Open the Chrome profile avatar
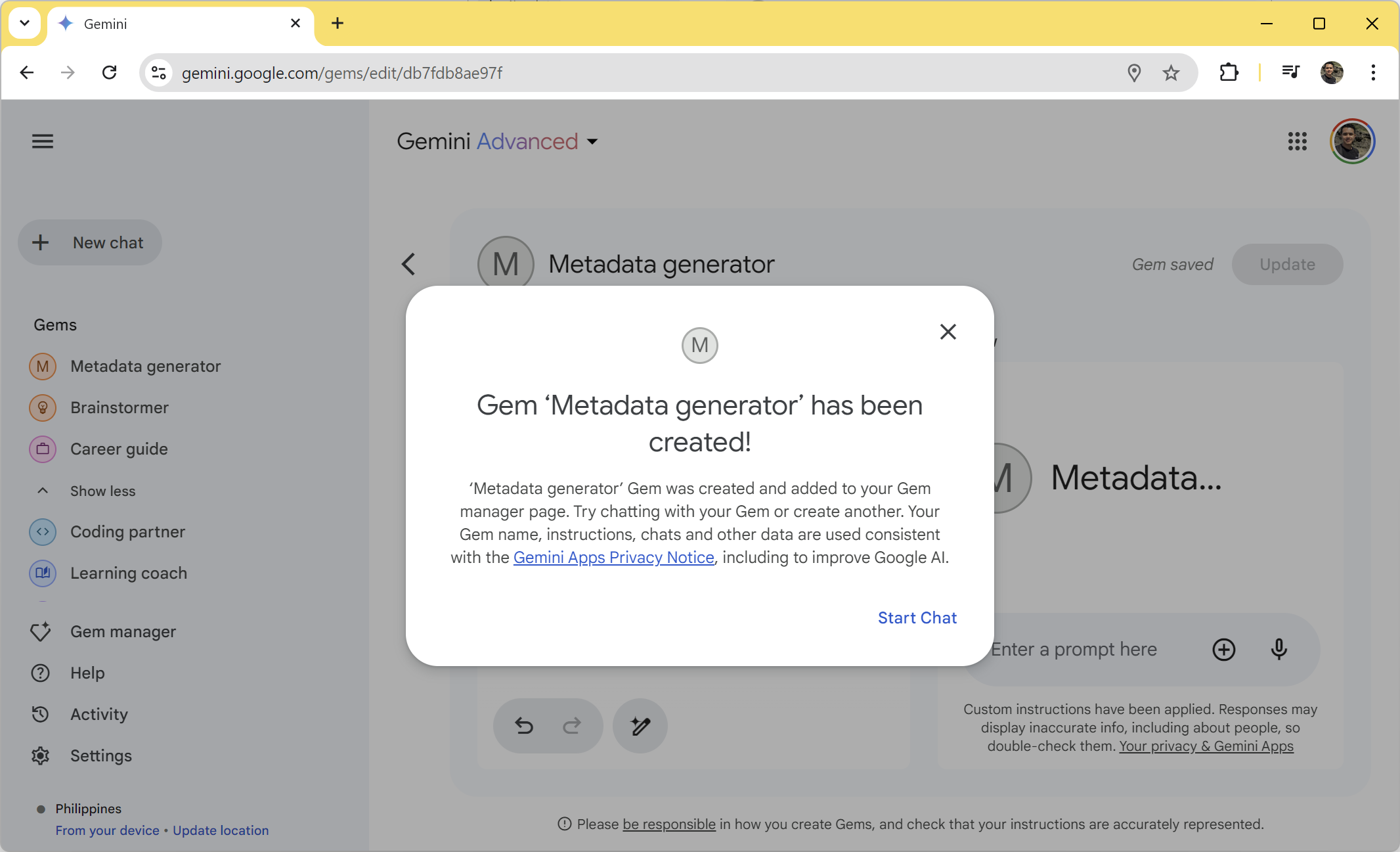 click(1332, 72)
